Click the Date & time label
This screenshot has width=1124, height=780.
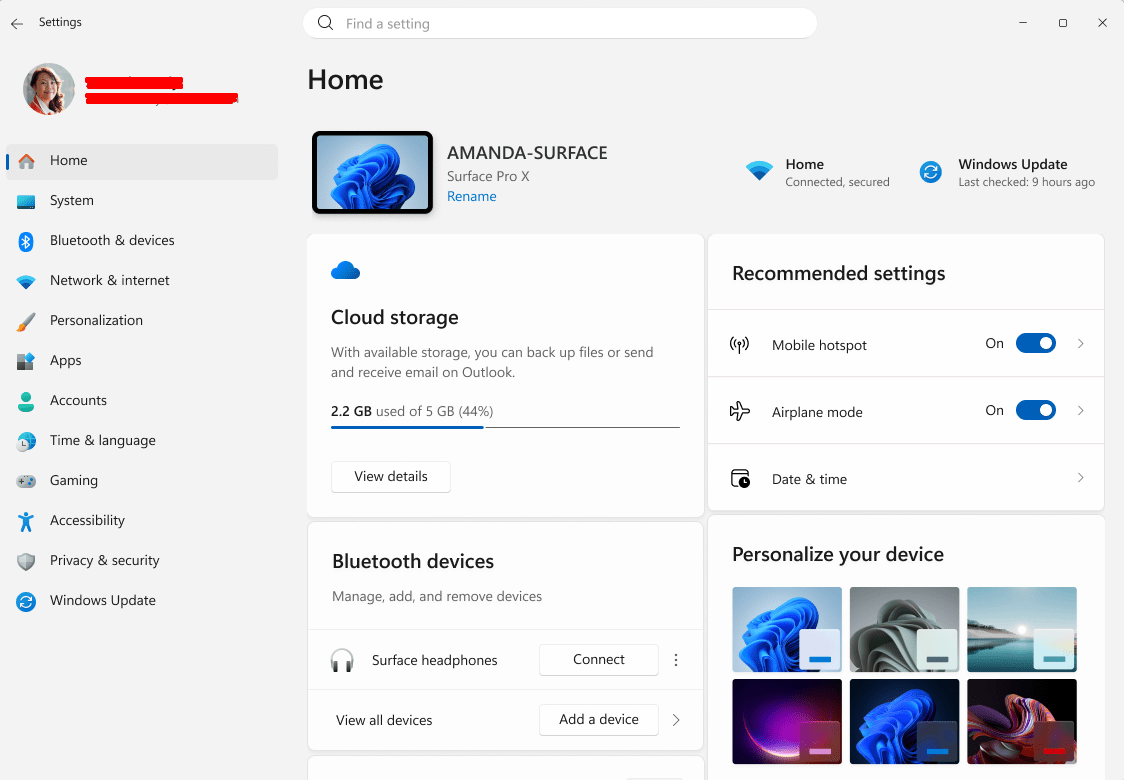(x=809, y=480)
